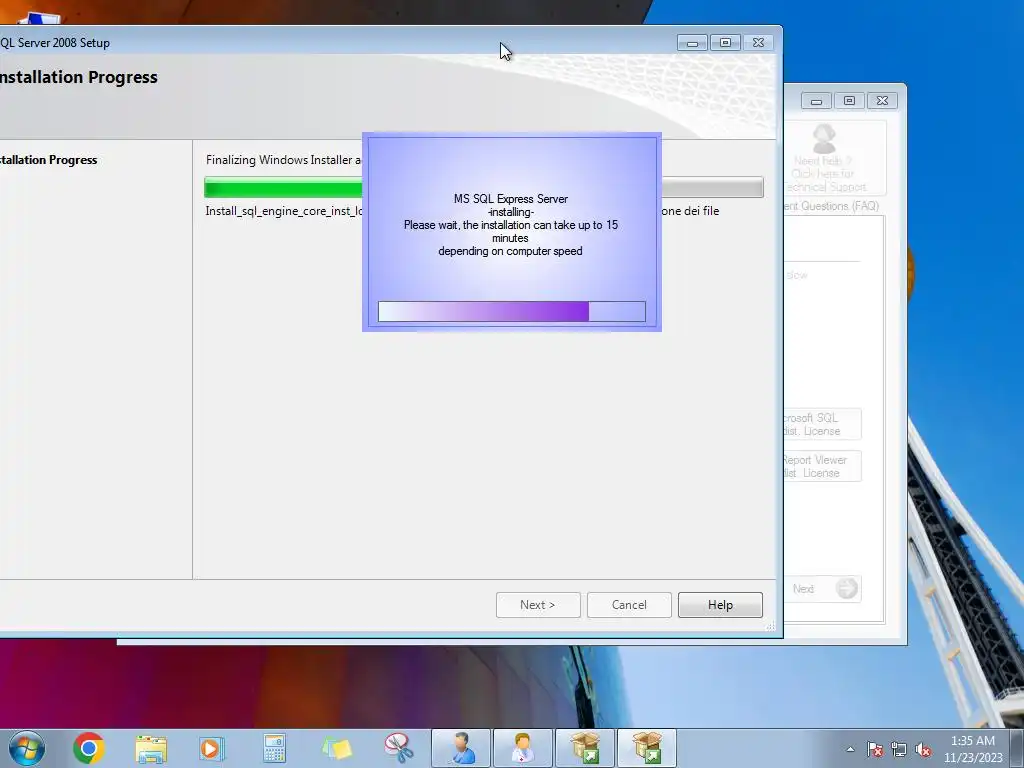1024x768 pixels.
Task: Minimize the SQL Server 2008 Setup window
Action: coord(692,43)
